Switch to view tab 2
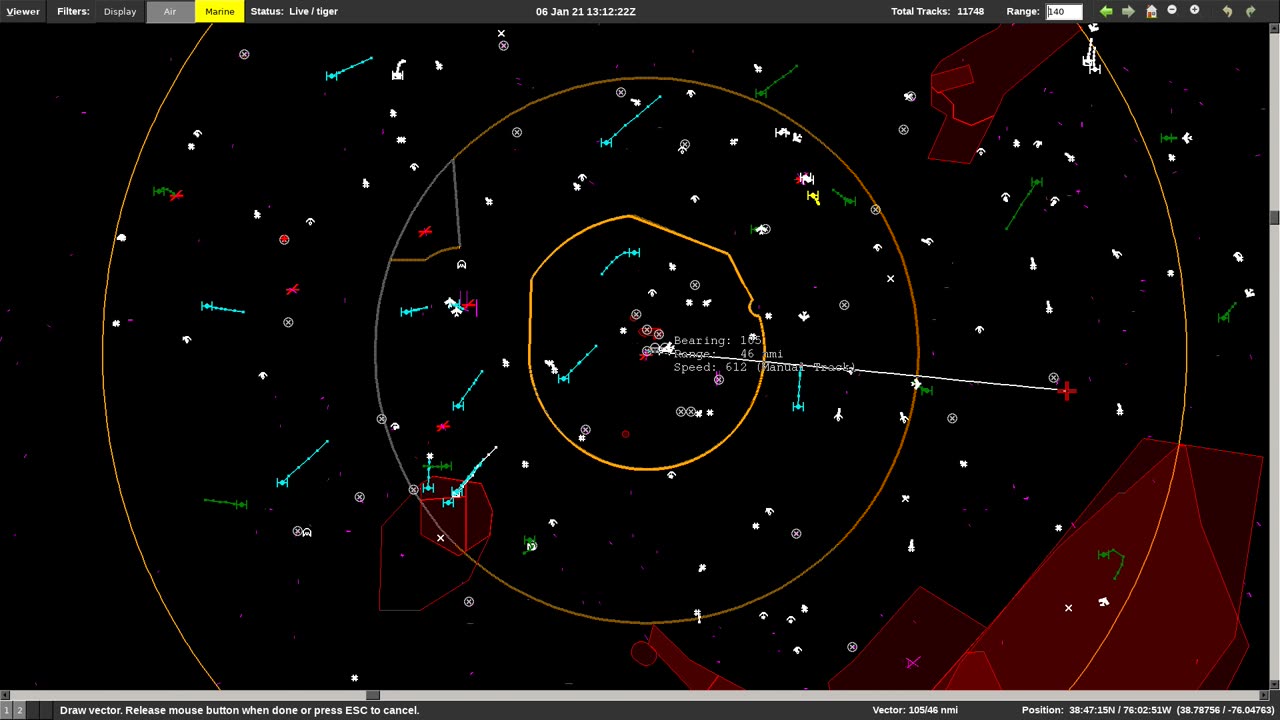 (19, 710)
